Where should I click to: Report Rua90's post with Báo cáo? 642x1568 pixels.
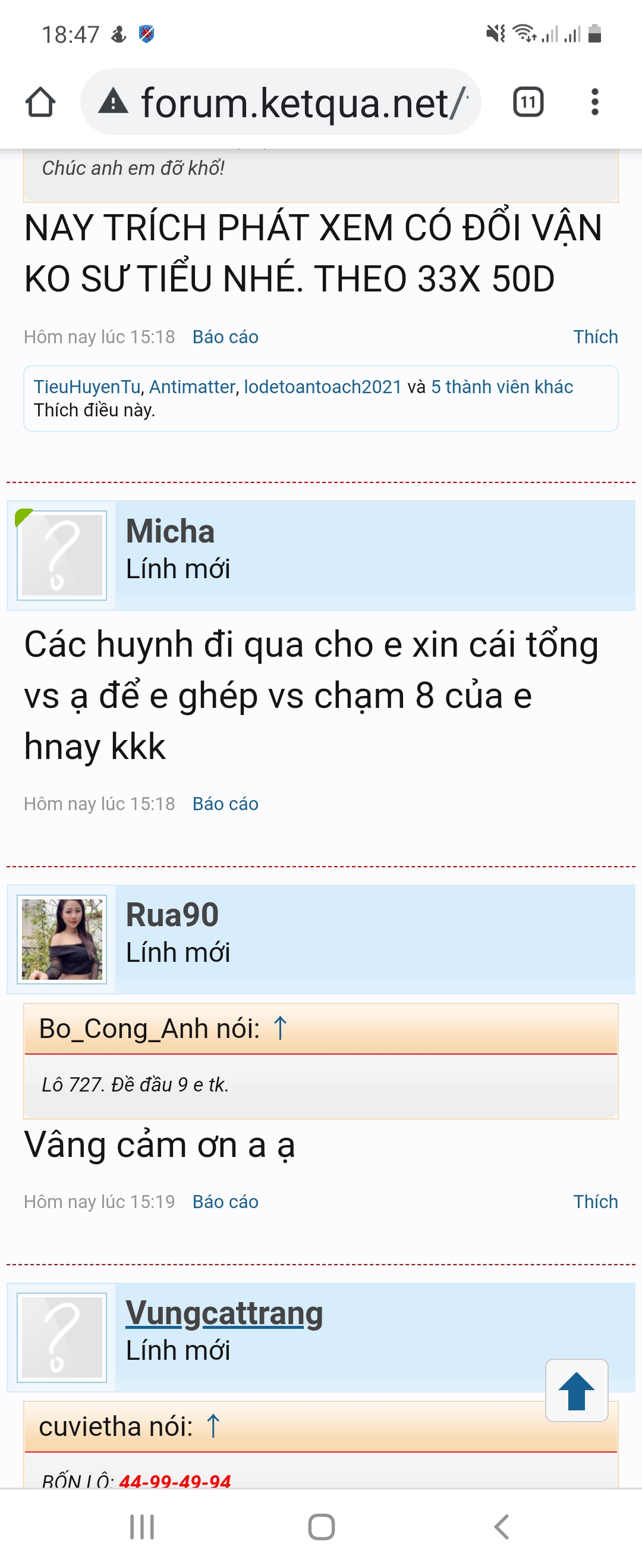tap(225, 1202)
